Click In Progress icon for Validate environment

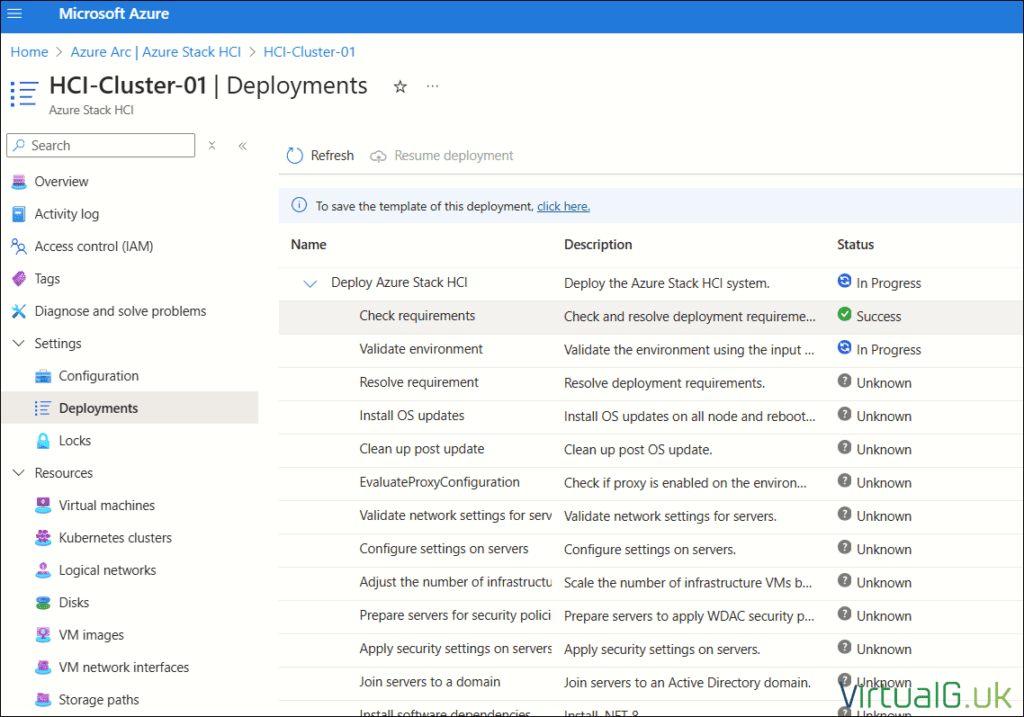[x=844, y=347]
